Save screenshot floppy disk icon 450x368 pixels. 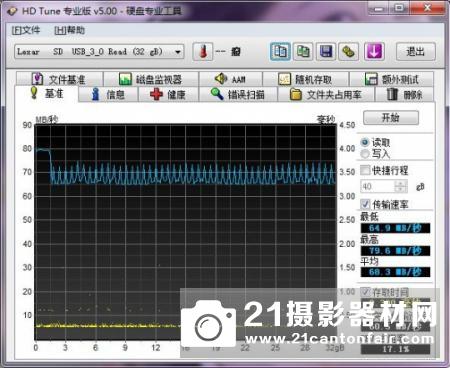coord(326,52)
